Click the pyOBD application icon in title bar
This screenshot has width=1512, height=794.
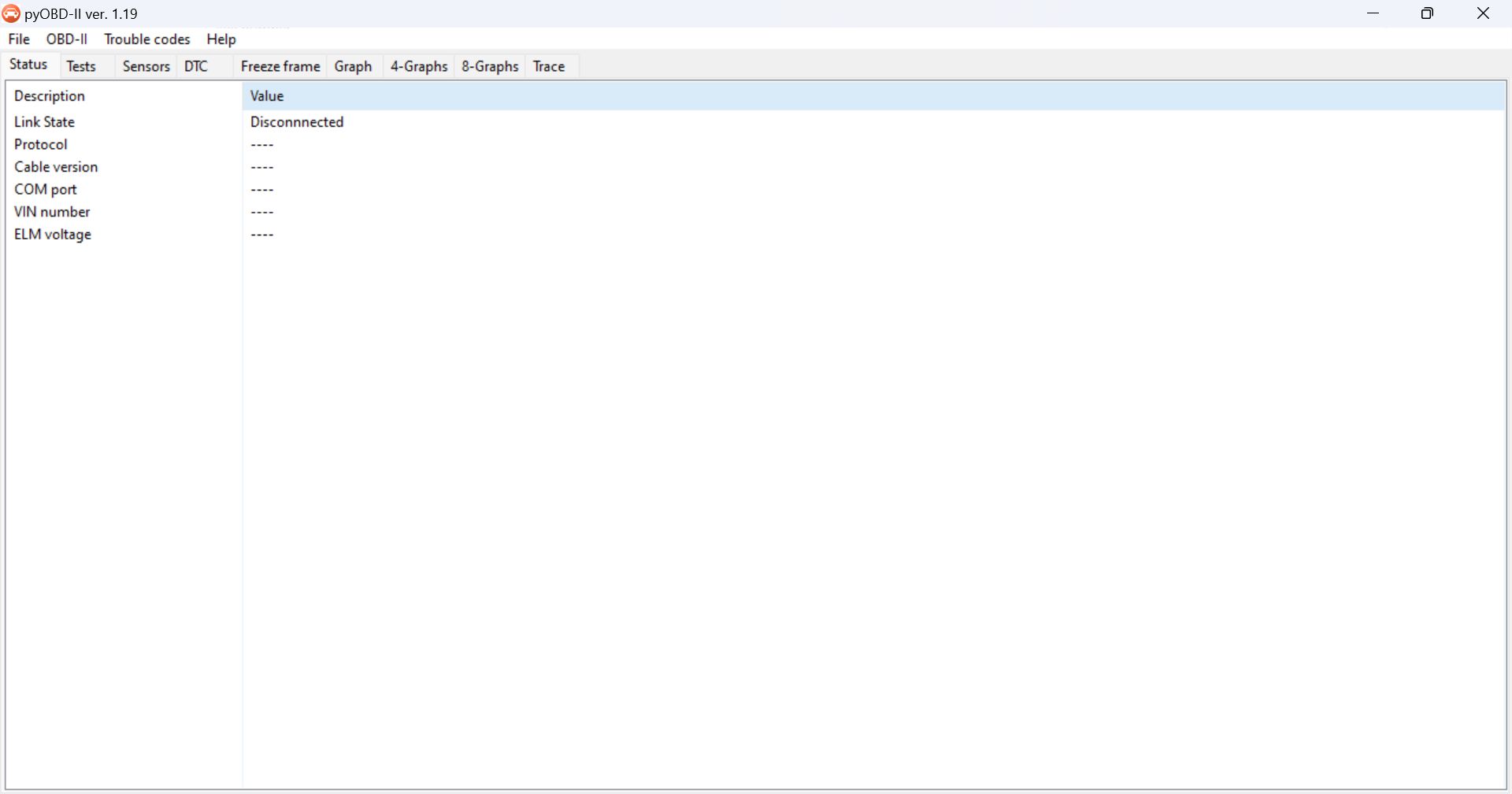pyautogui.click(x=10, y=13)
